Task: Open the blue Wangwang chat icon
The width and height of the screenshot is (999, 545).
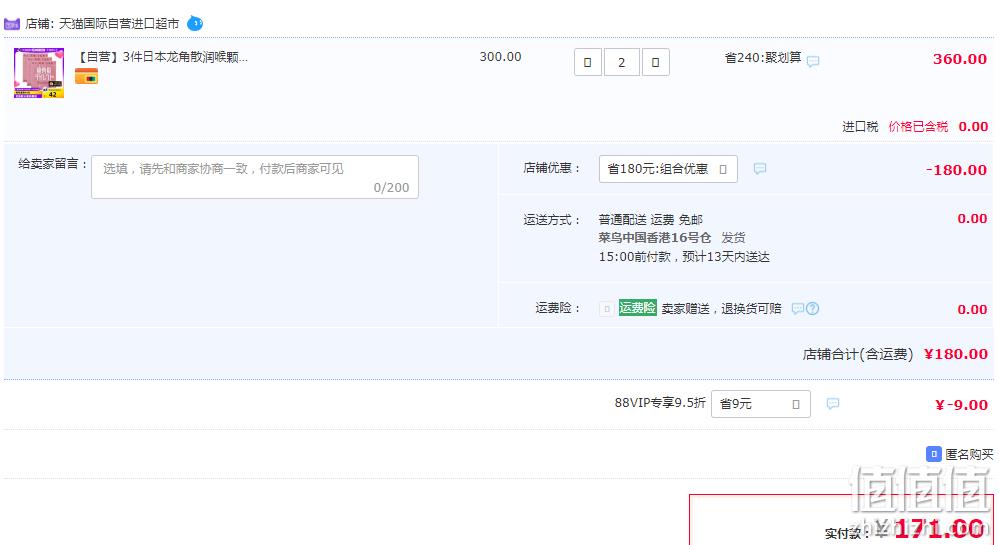Action: [195, 24]
